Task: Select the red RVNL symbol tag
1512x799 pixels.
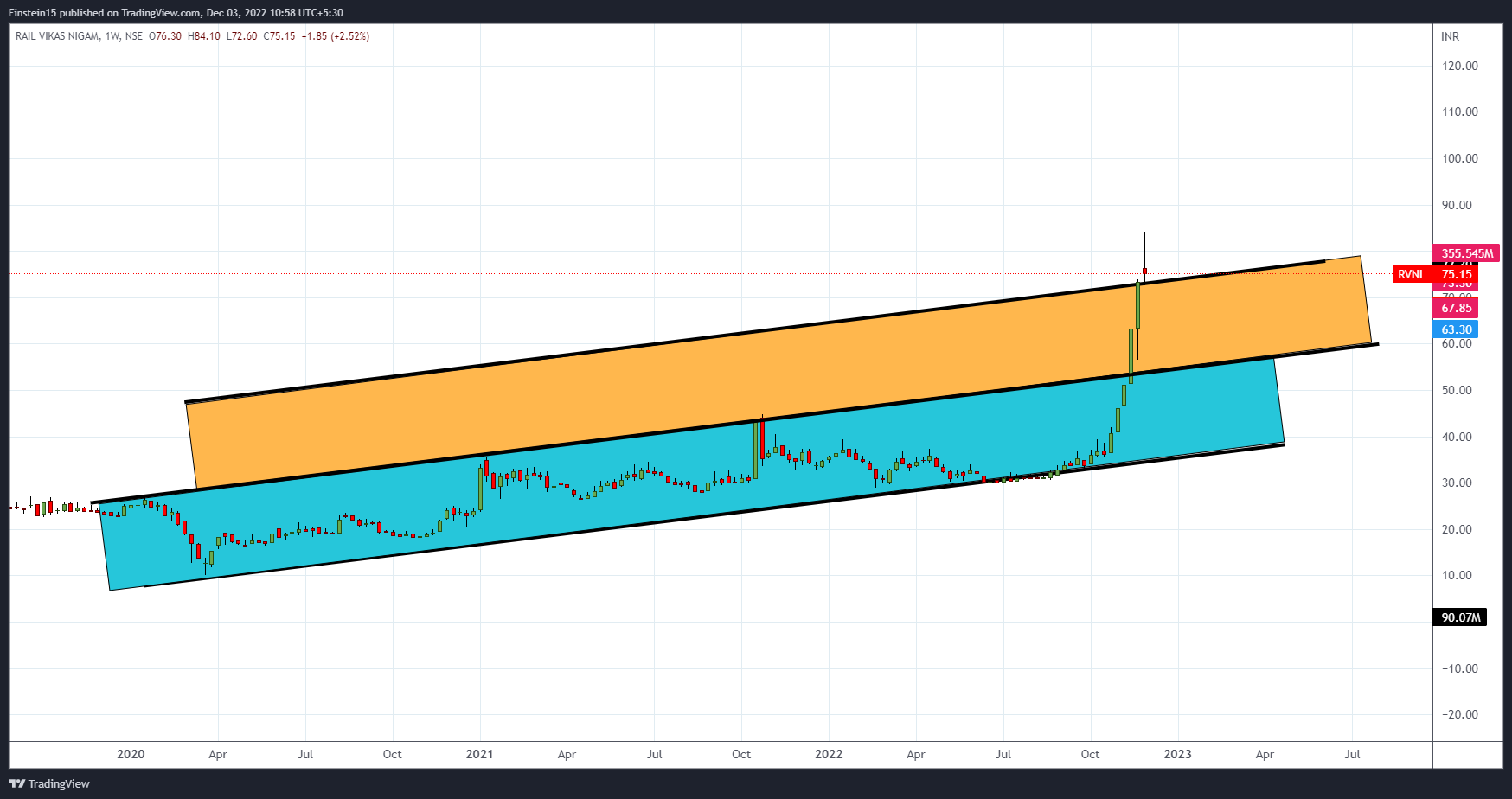Action: [1411, 274]
